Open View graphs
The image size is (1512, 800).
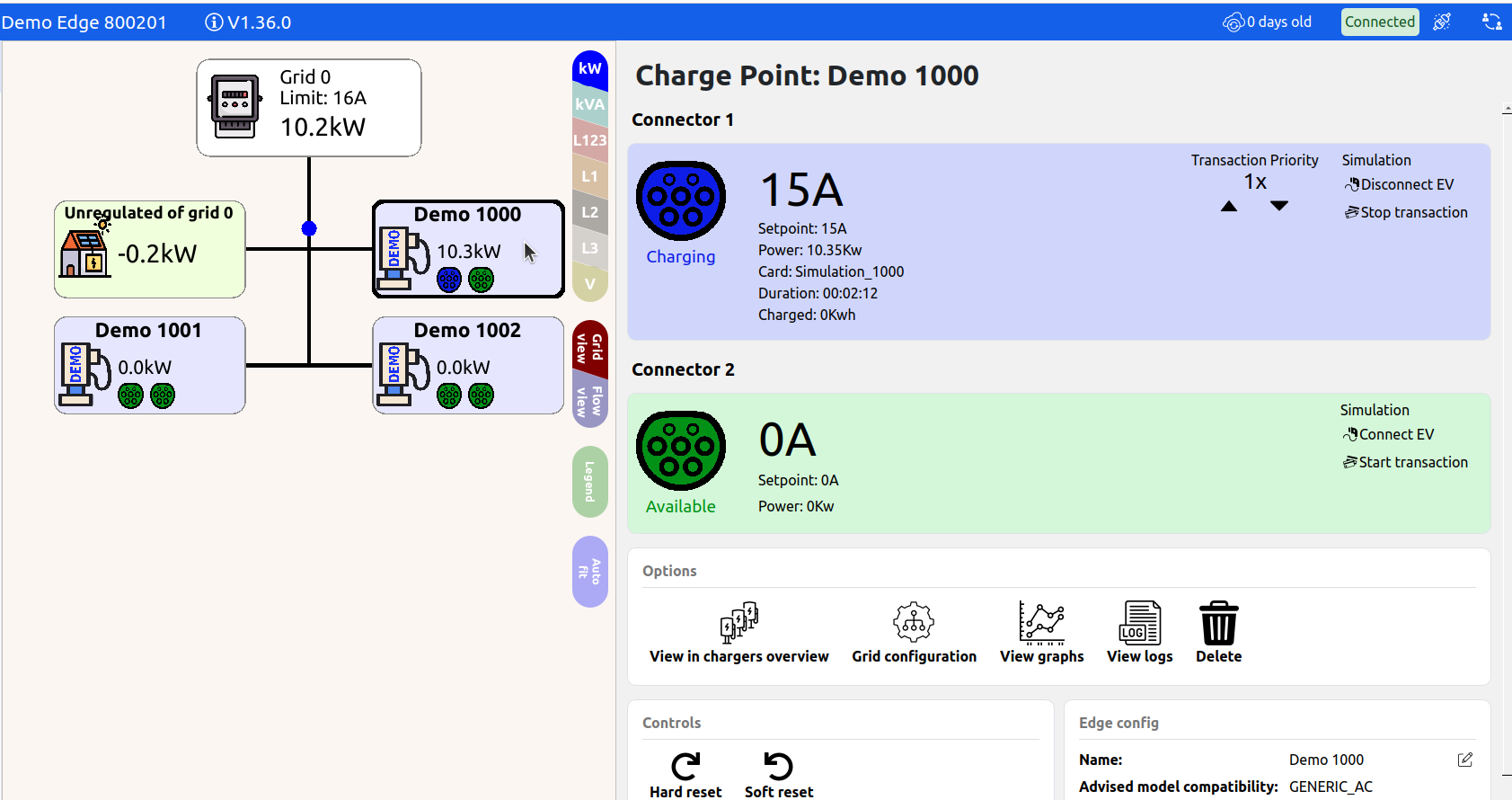click(x=1042, y=633)
